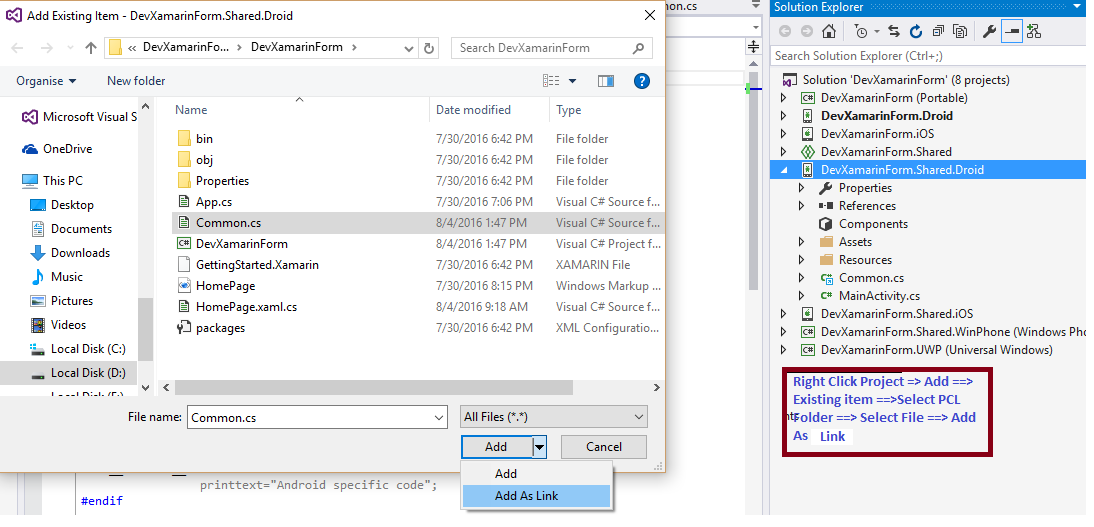1094x527 pixels.
Task: Click the change view icon in dialog
Action: 551,81
